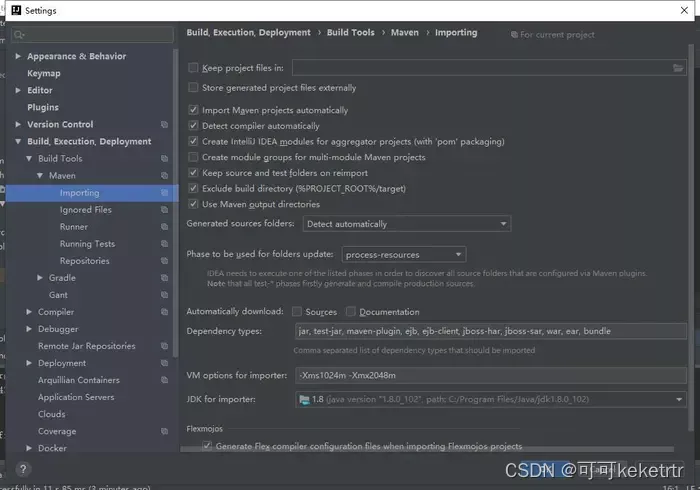
Task: Toggle Keep source and test folders on reimport
Action: point(193,172)
